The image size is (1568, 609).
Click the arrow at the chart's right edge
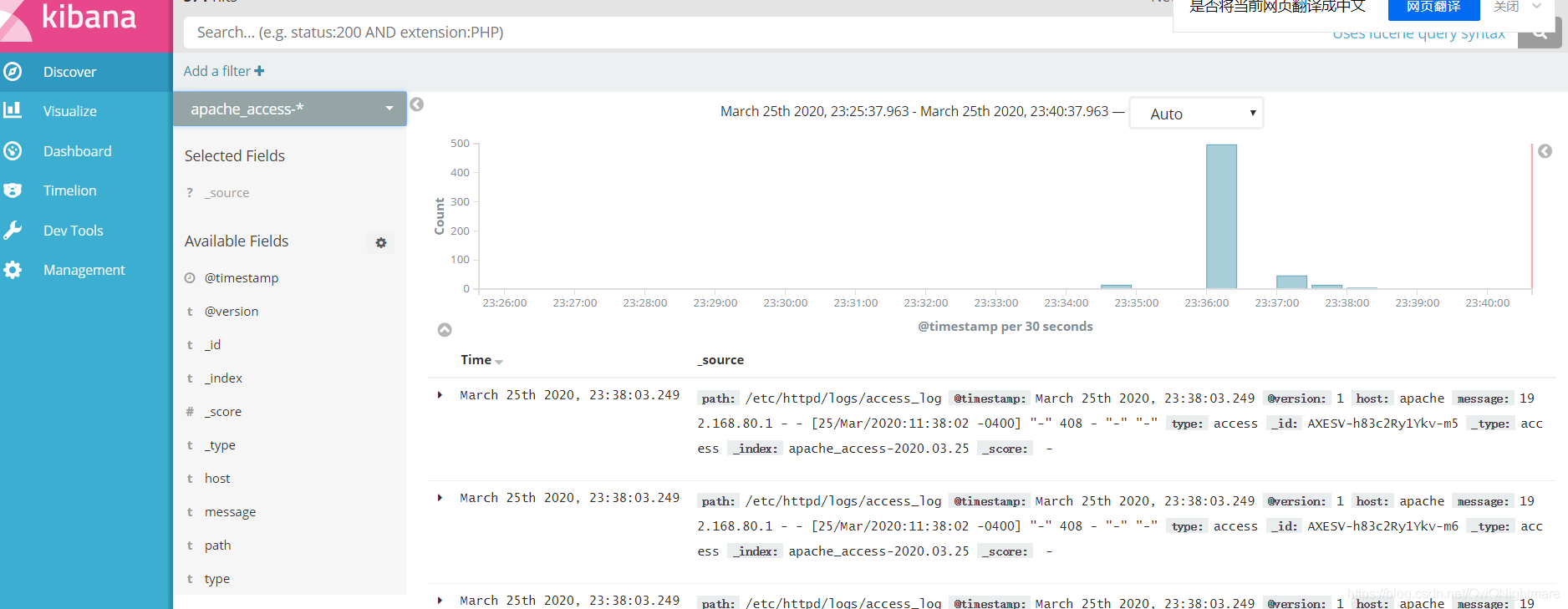point(1545,151)
